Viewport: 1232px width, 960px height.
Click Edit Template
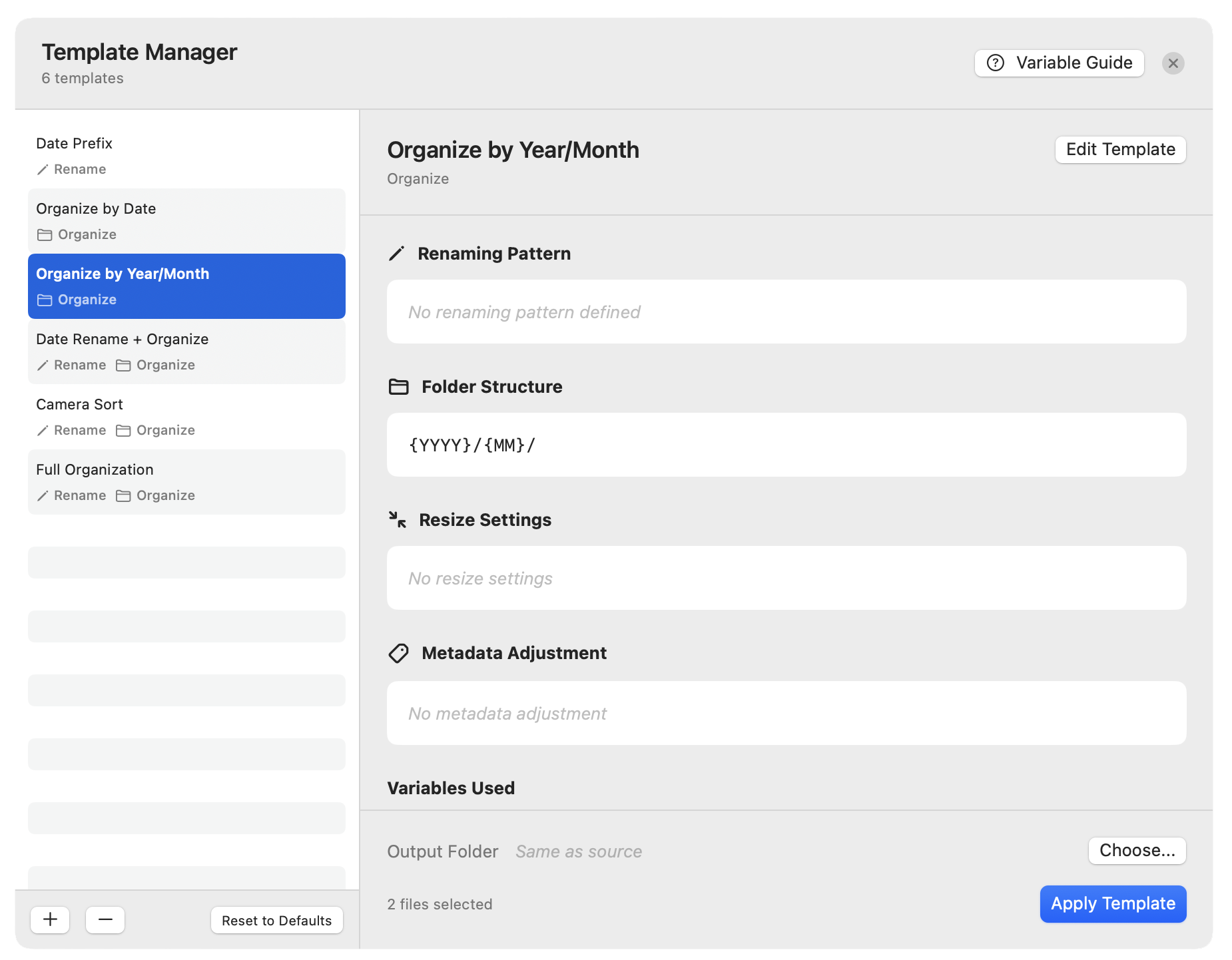[x=1119, y=149]
